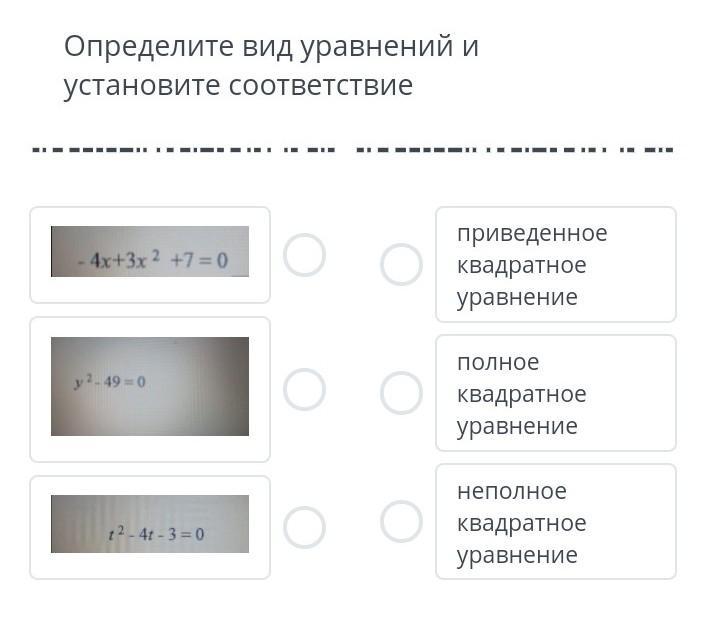Pick the 'неполное квадратное уравнение' answer card

[555, 522]
